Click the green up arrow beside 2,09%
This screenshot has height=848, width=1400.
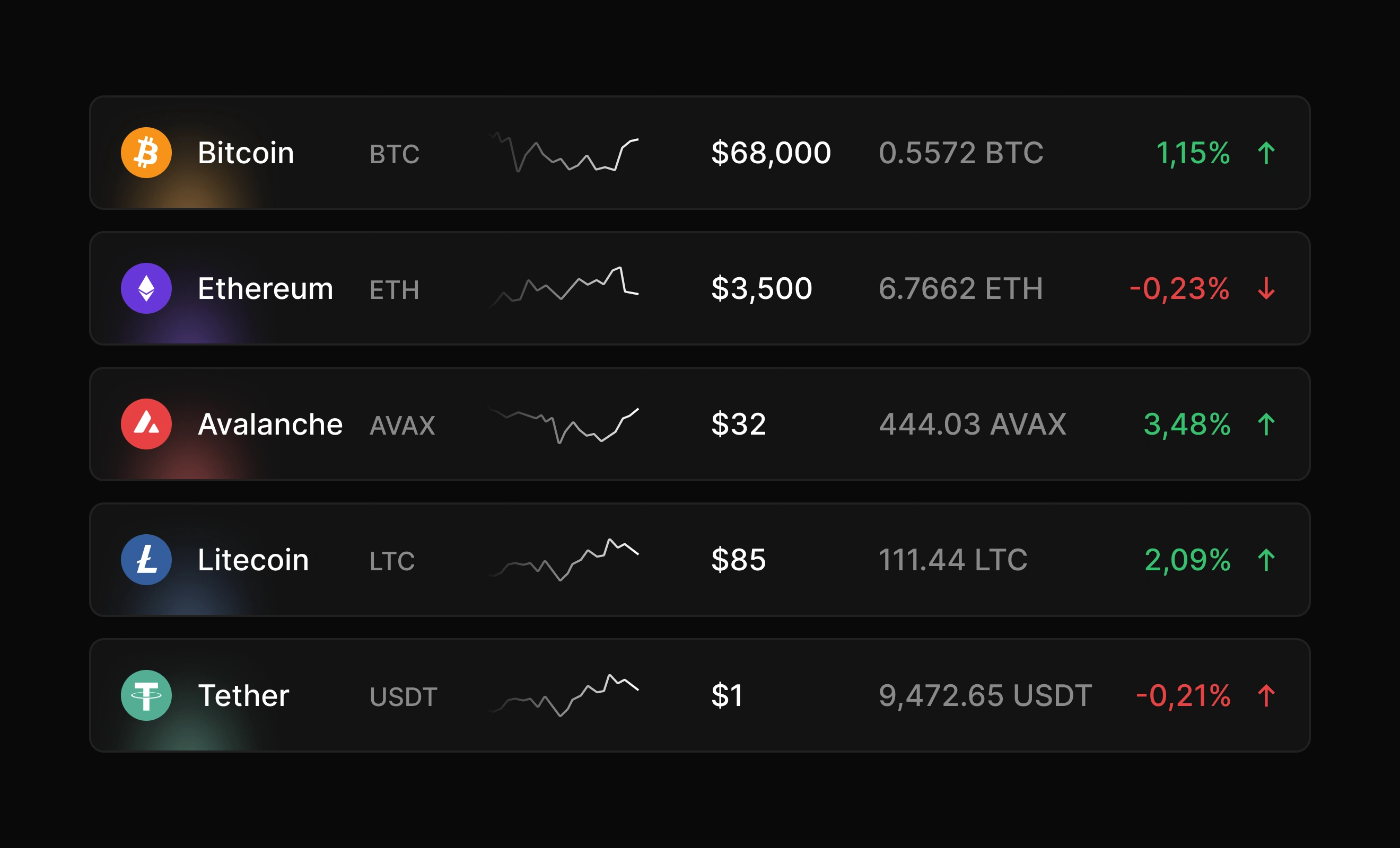[x=1266, y=560]
